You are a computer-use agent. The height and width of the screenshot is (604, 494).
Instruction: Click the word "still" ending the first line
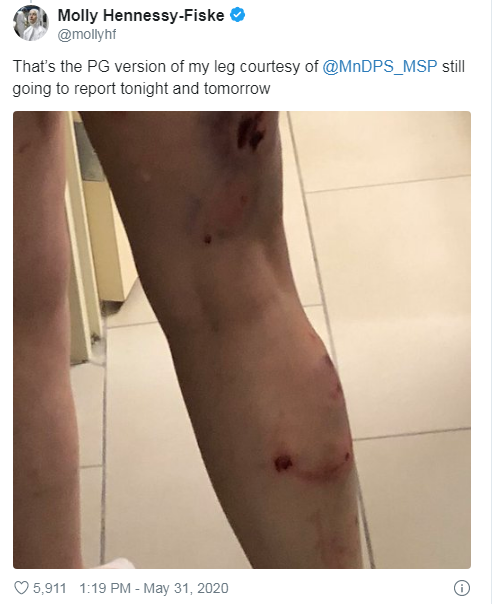(454, 66)
